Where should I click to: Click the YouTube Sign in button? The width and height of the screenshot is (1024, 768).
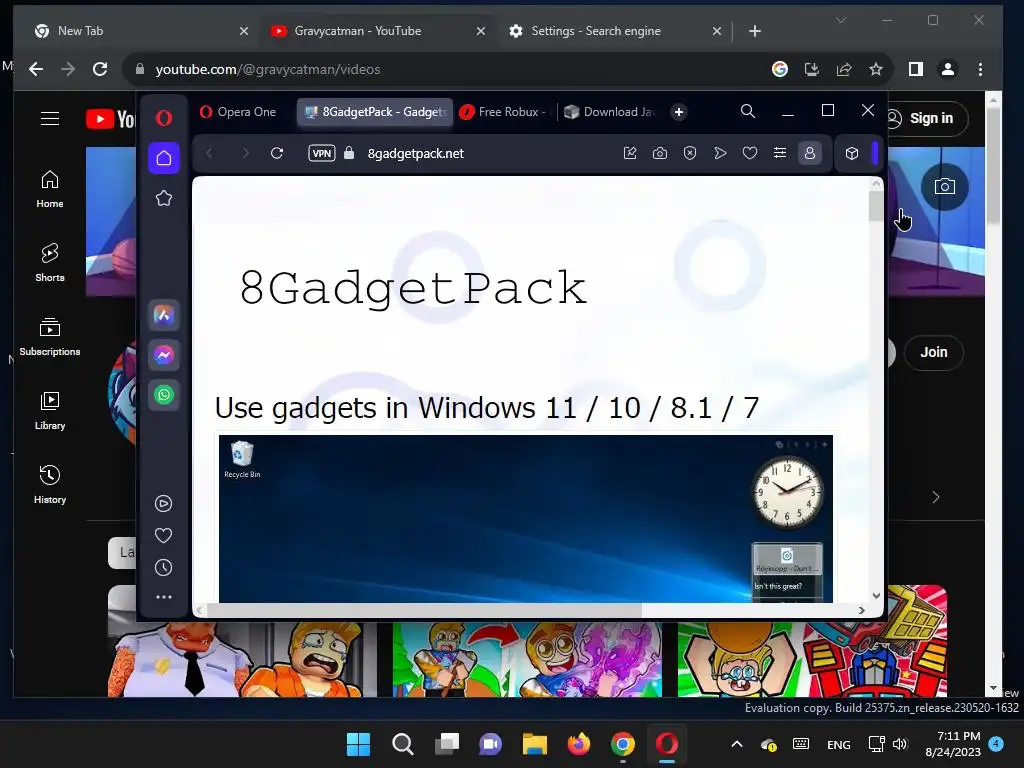click(926, 118)
